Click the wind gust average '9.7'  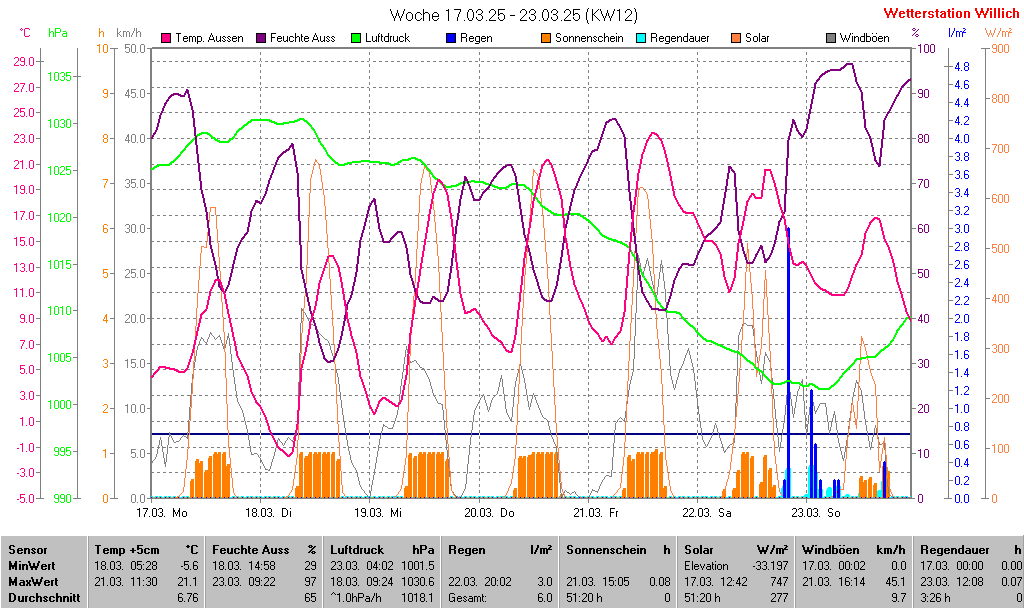point(899,598)
